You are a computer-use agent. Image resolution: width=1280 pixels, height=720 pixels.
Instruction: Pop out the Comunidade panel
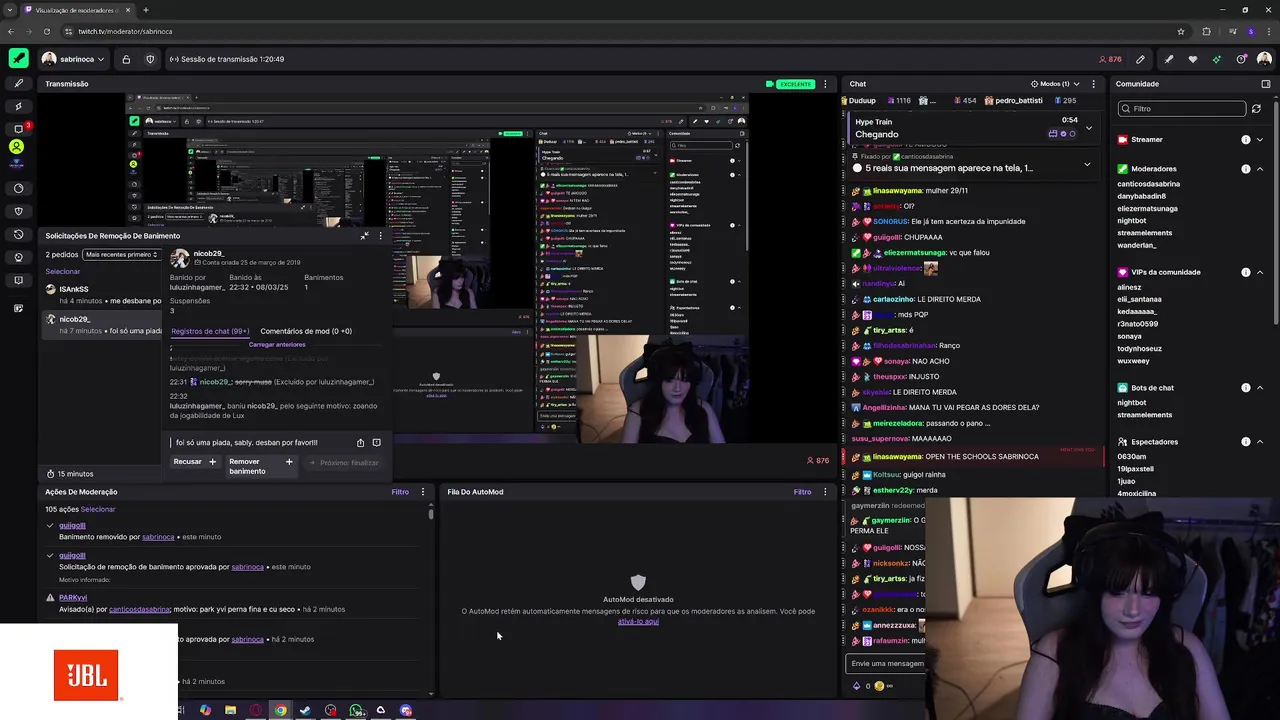[1265, 84]
